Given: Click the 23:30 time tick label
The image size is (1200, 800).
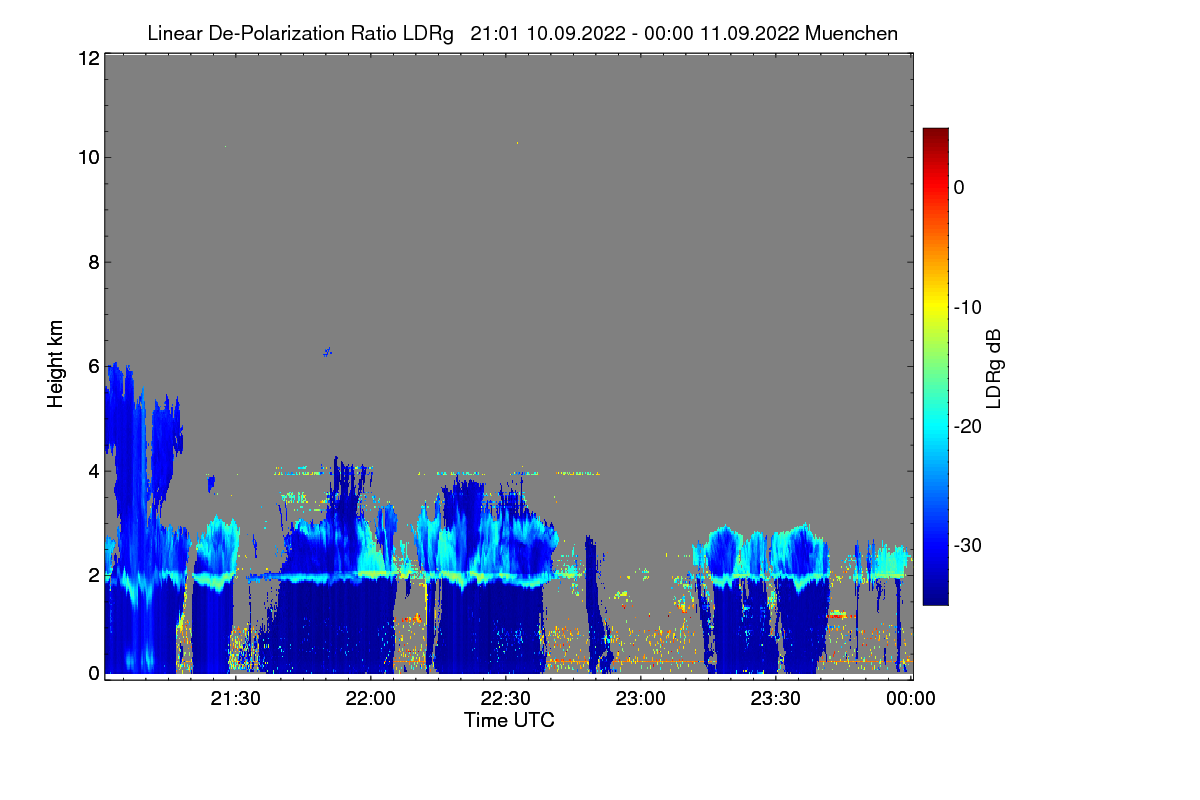Looking at the screenshot, I should coord(775,699).
